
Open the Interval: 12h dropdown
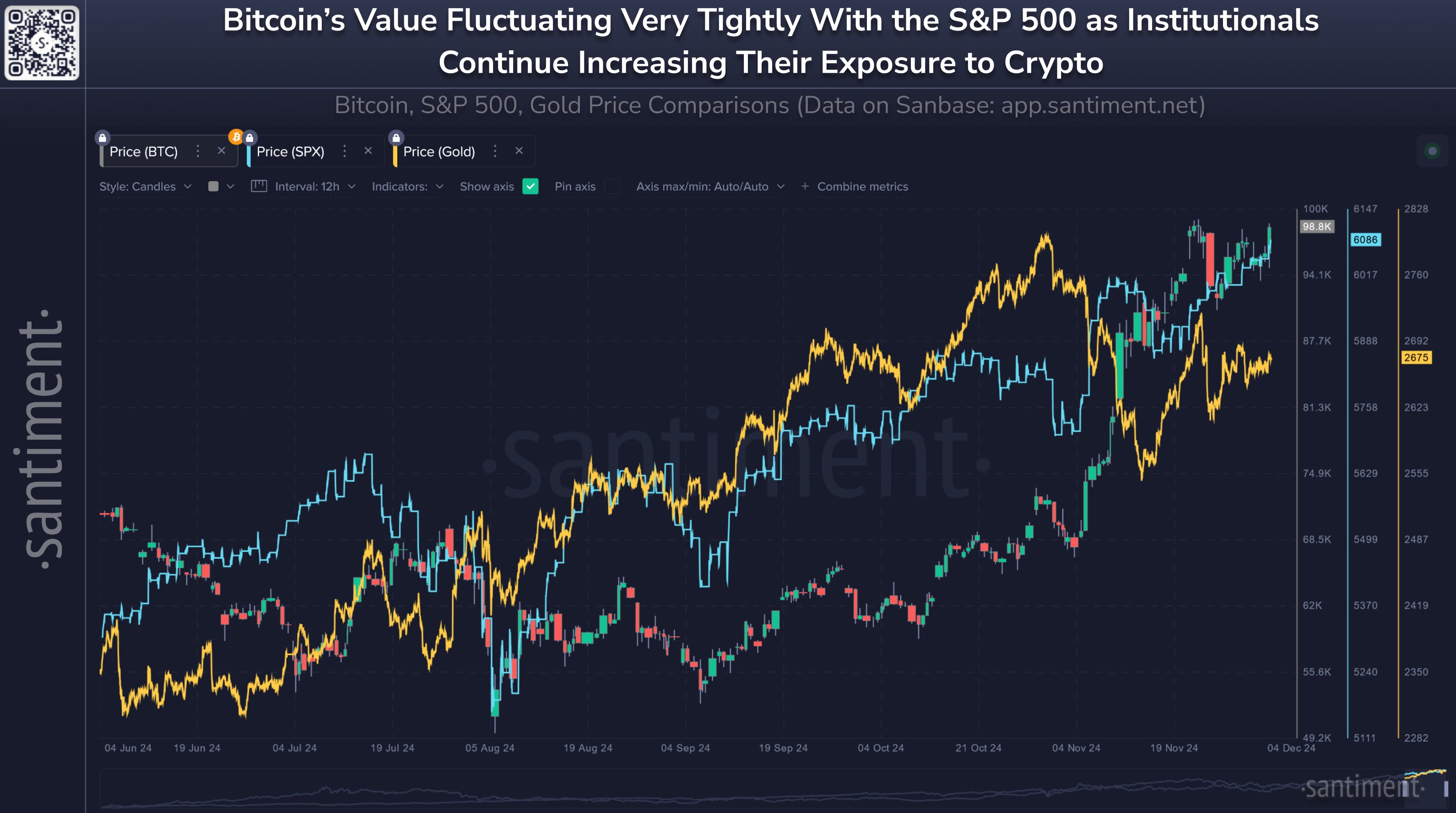(307, 187)
